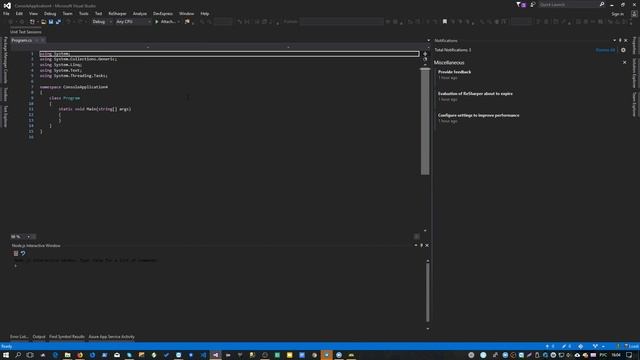
Task: Click Sign in link
Action: [618, 14]
